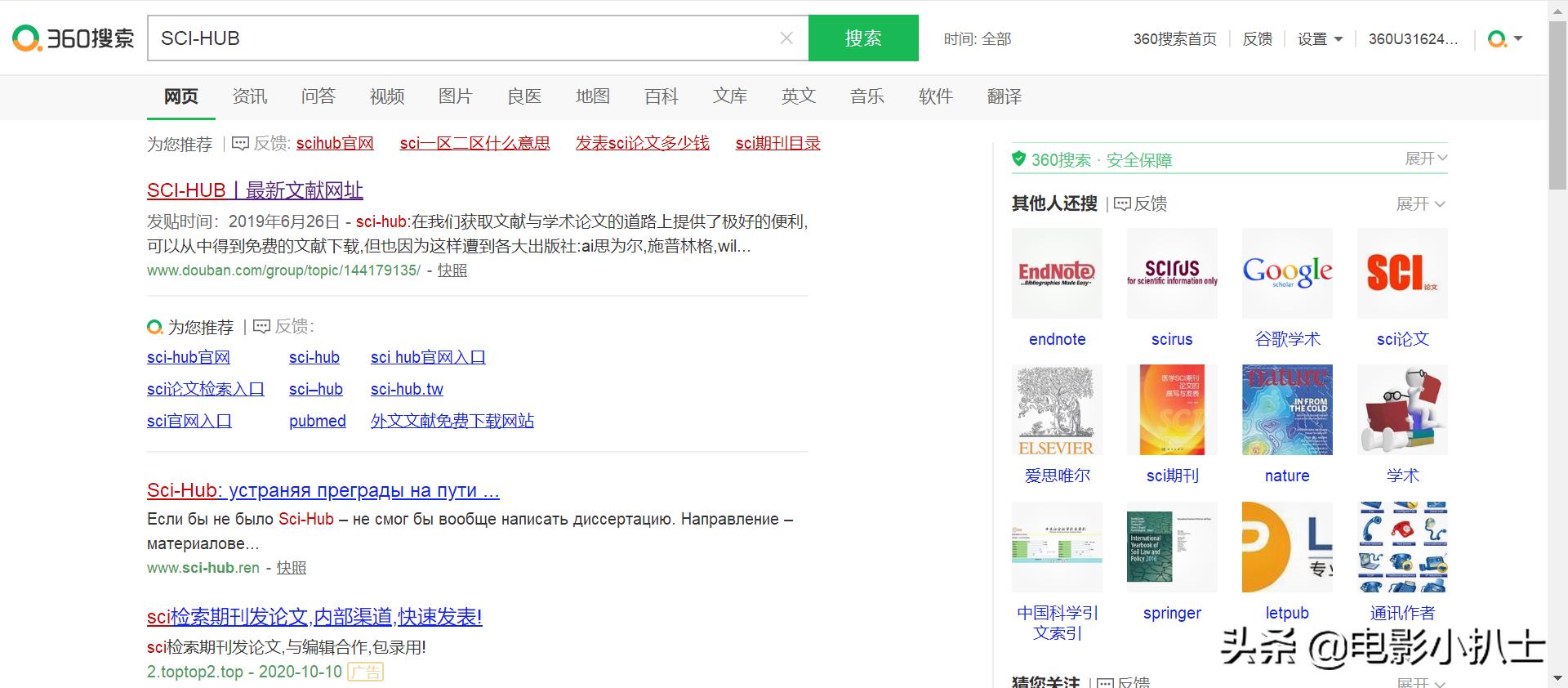Open related search sci-hub官网
Image resolution: width=1568 pixels, height=688 pixels.
click(189, 357)
